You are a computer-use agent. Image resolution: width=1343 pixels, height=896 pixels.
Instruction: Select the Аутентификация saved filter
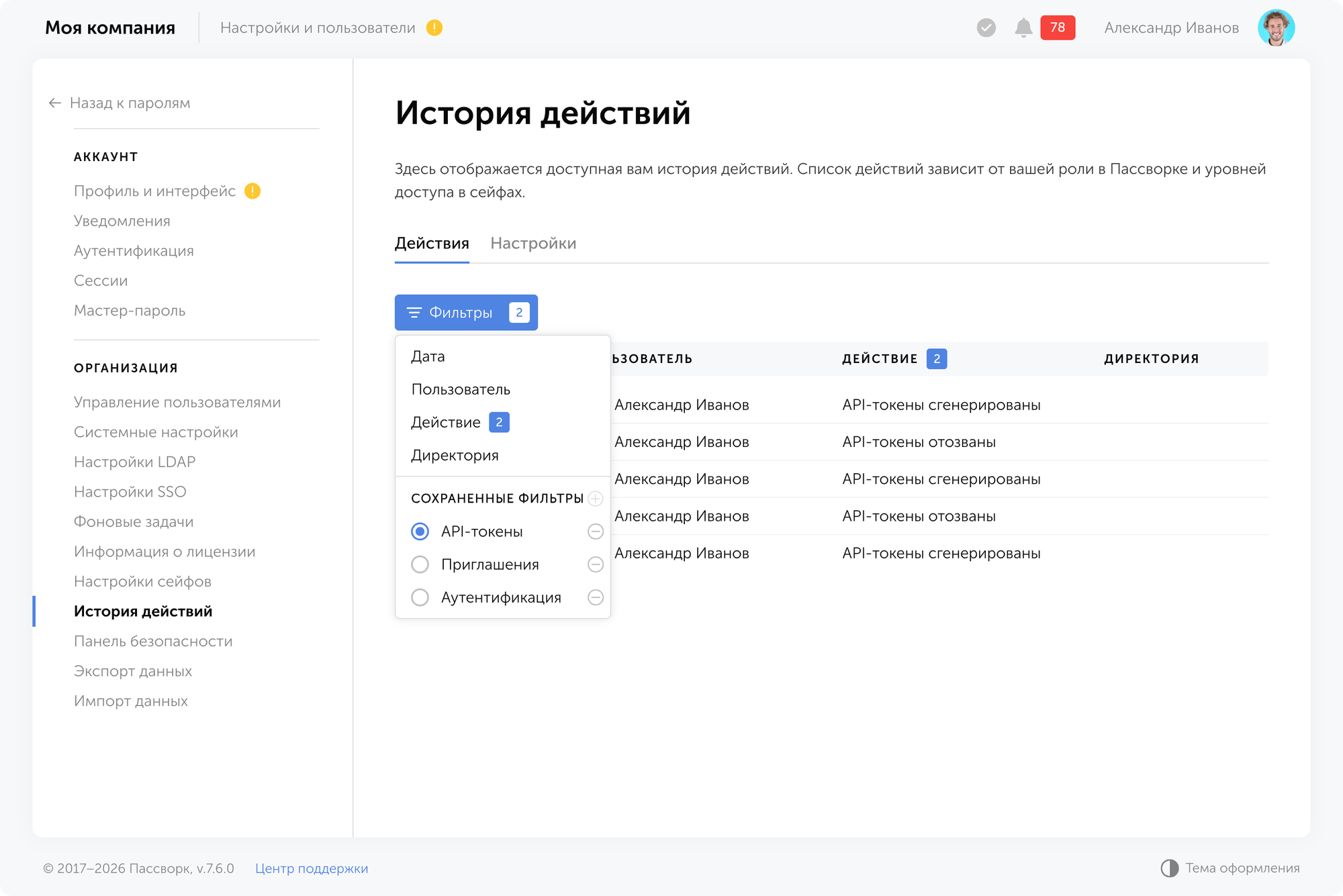coord(420,597)
